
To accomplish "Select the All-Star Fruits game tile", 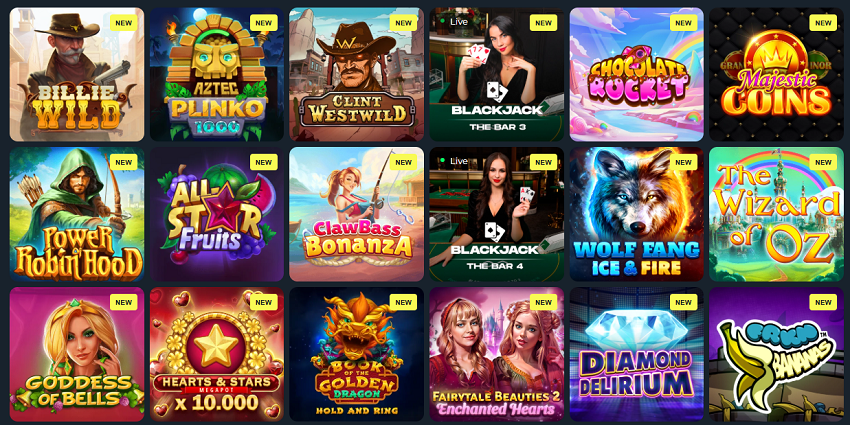I will tap(217, 214).
